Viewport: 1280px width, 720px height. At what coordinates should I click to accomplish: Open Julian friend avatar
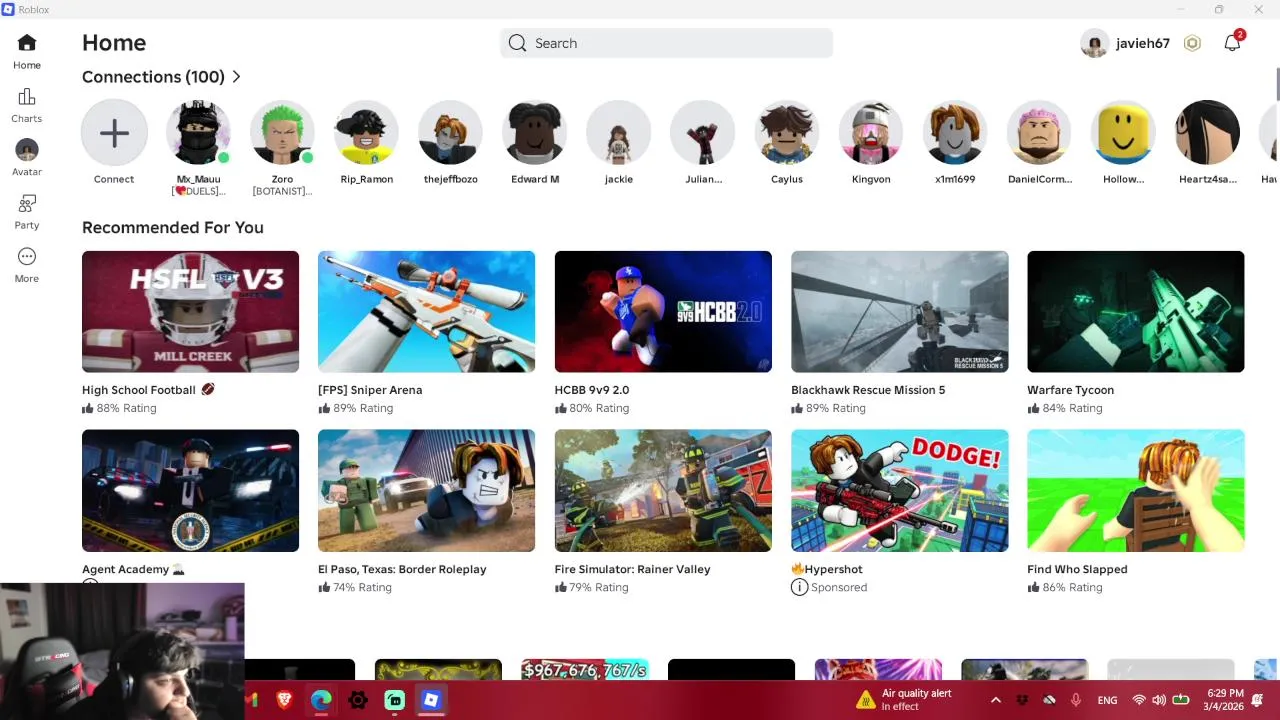pos(703,132)
